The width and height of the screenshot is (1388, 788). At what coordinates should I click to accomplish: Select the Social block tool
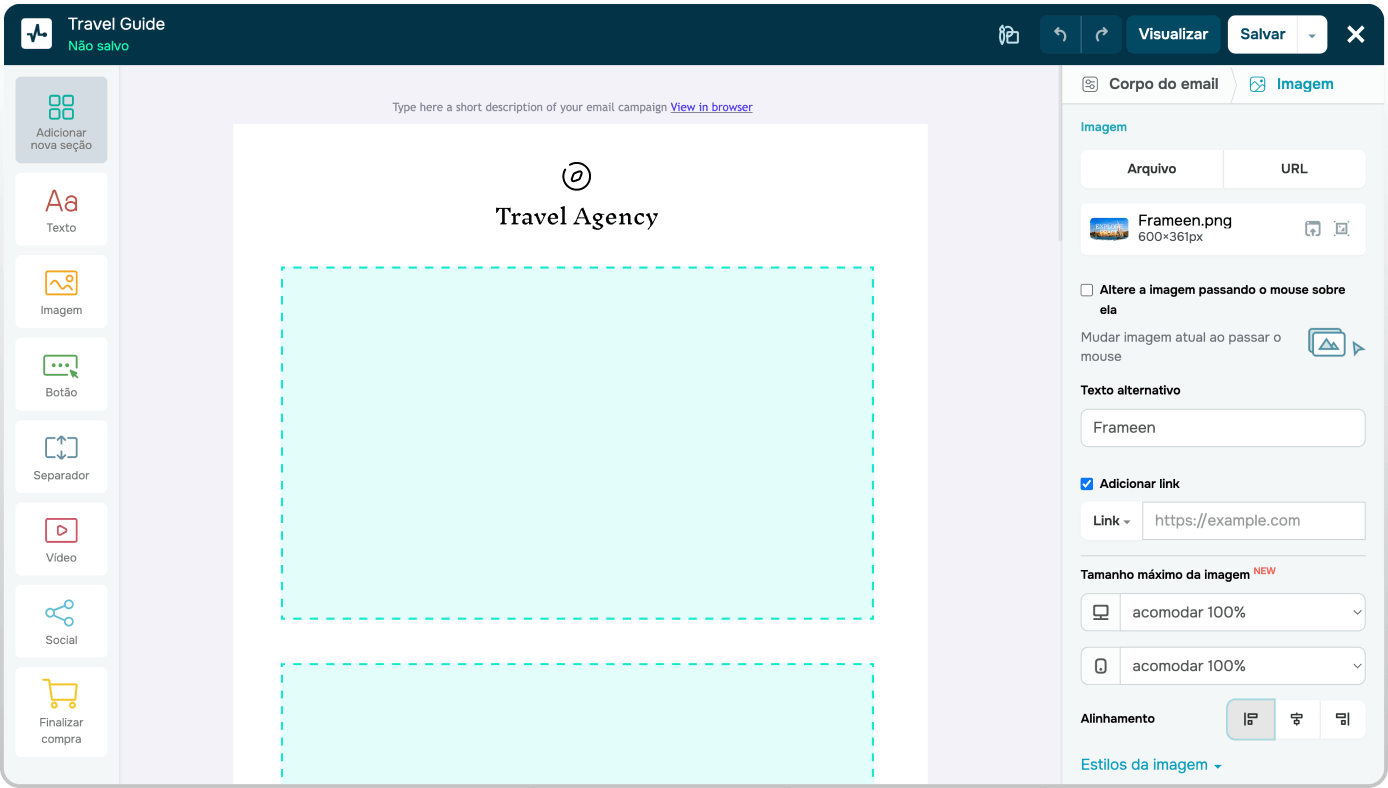click(61, 622)
